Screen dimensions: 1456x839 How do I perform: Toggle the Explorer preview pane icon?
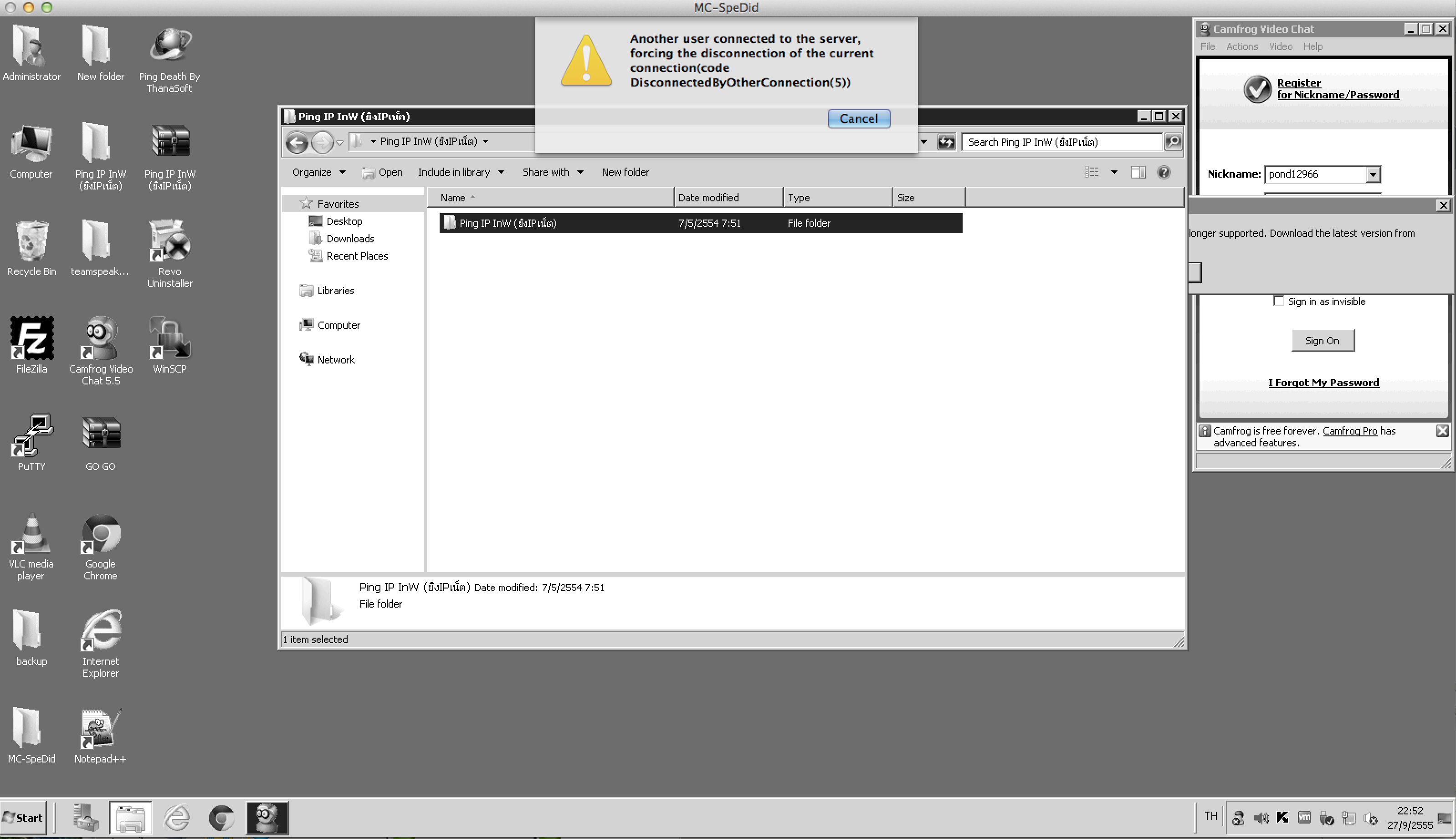[x=1138, y=172]
